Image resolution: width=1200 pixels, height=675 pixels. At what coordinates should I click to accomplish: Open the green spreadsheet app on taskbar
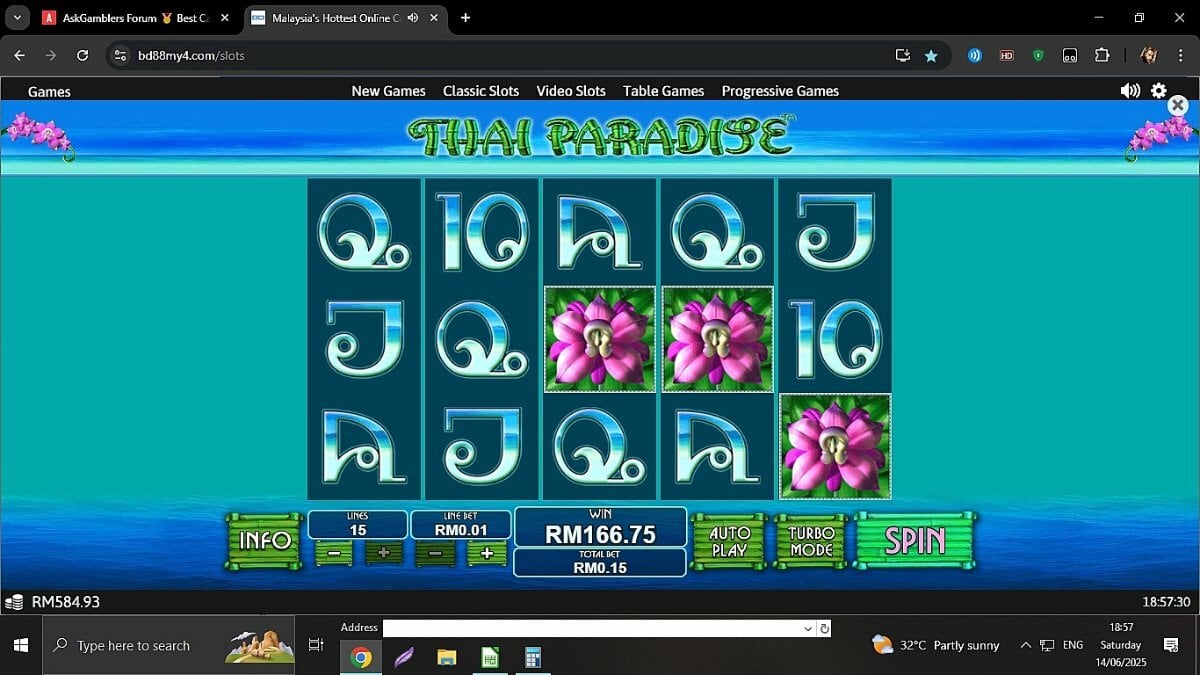[x=490, y=657]
